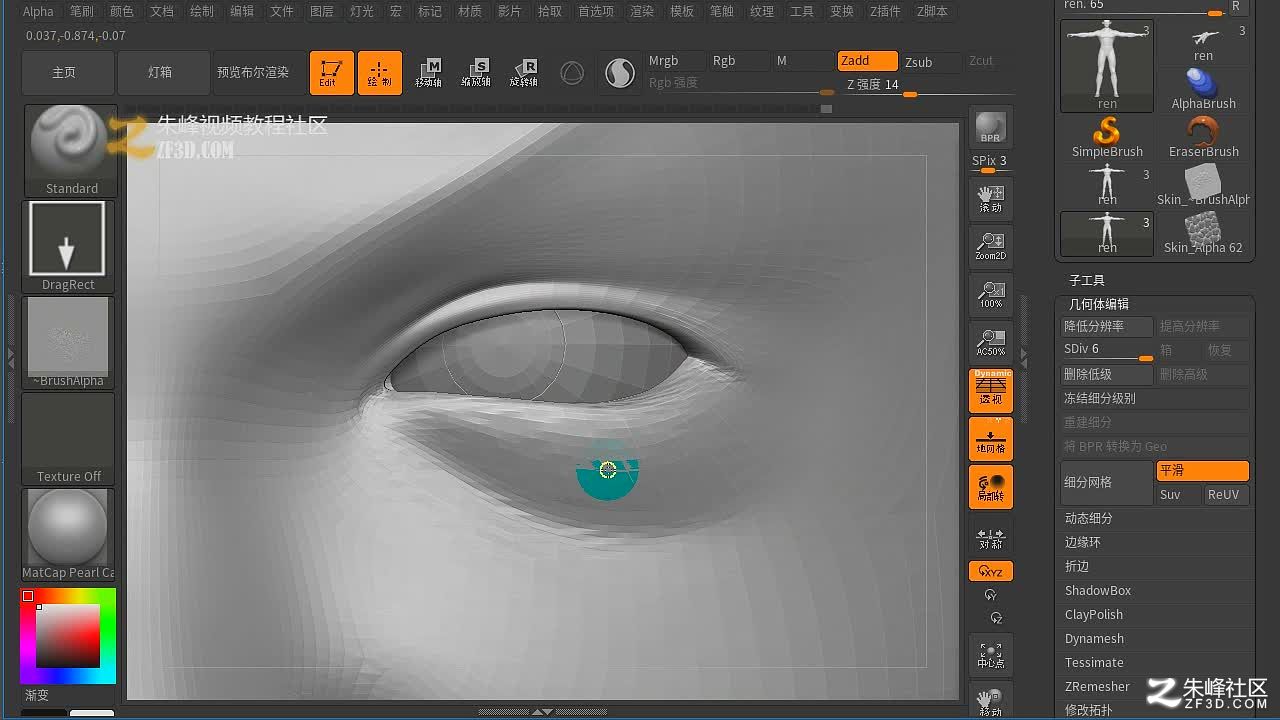Screen dimensions: 1280x720
Task: Toggle the Local (局部) transform button
Action: click(x=990, y=487)
